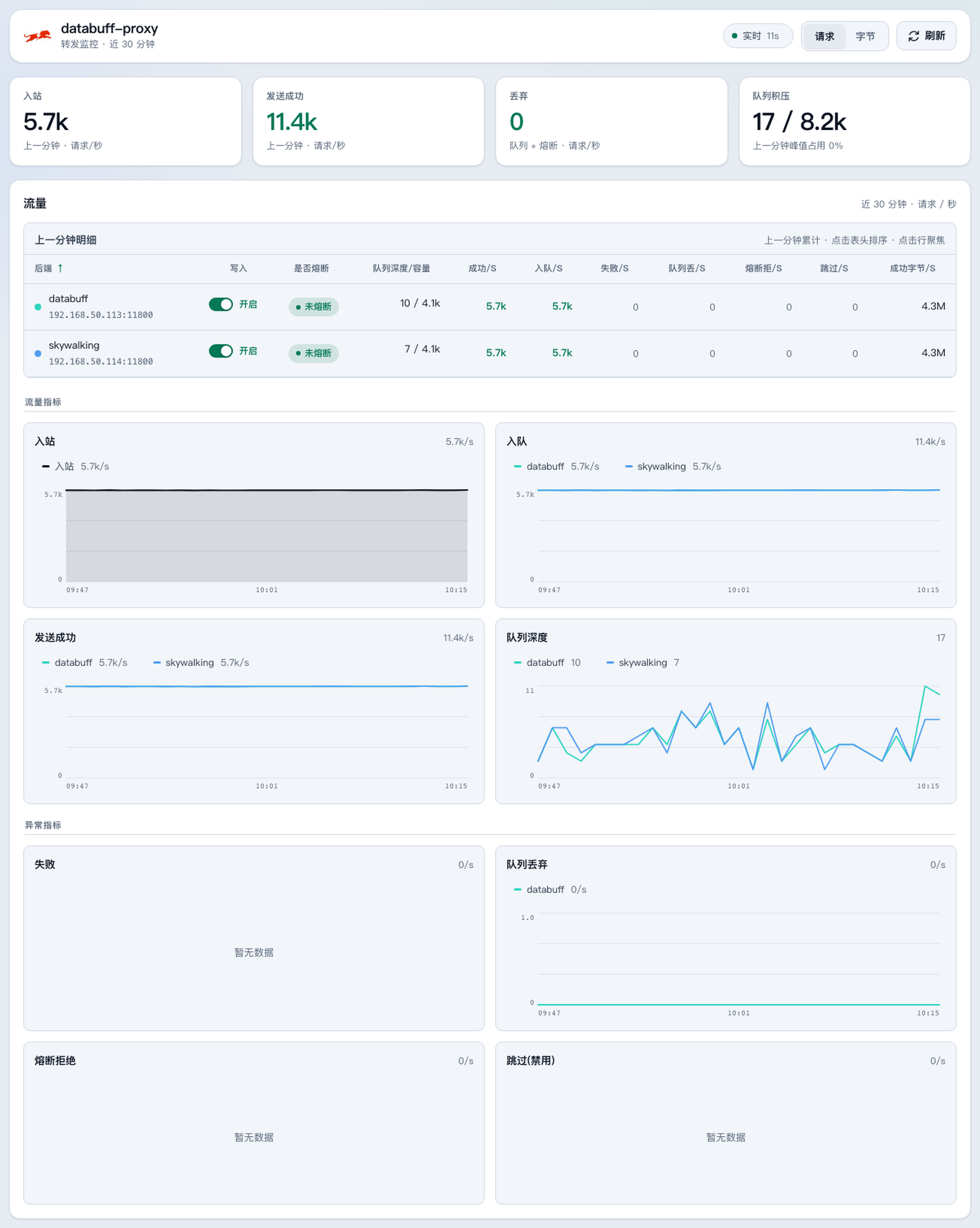Select the skywalking backend row name
Viewport: 980px width, 1228px height.
point(74,346)
